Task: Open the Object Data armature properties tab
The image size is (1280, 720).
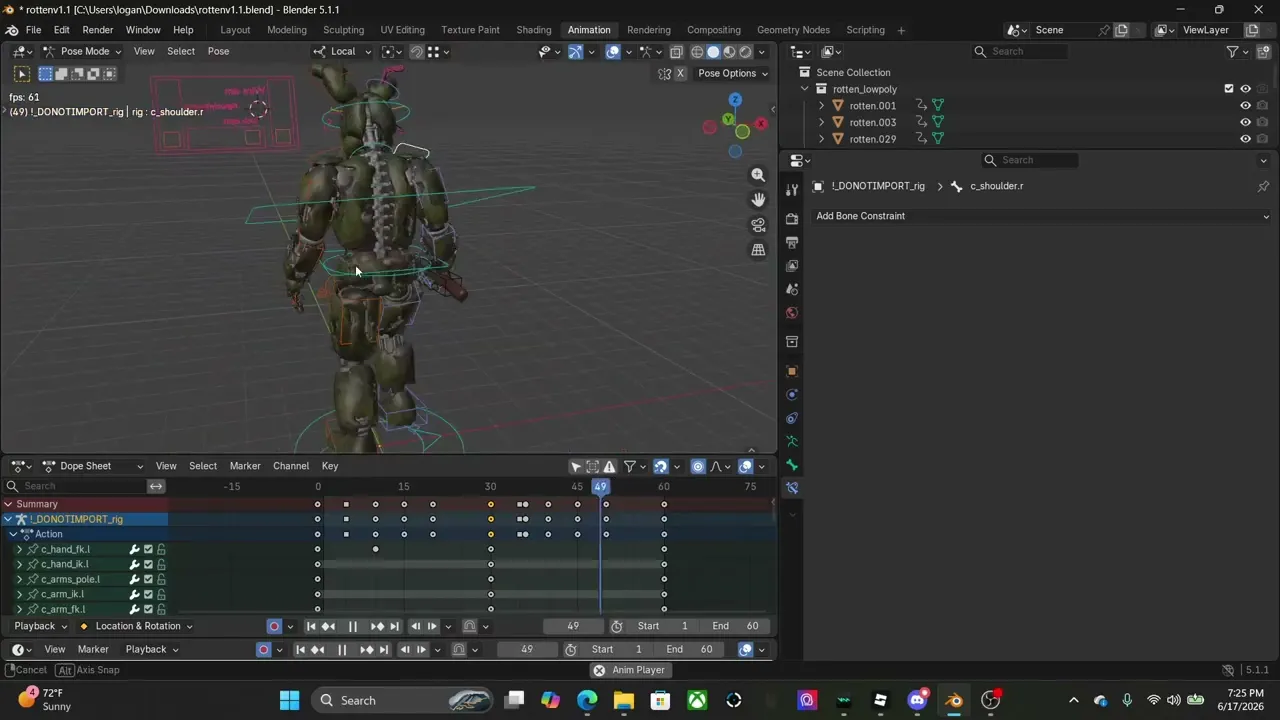Action: [x=792, y=441]
